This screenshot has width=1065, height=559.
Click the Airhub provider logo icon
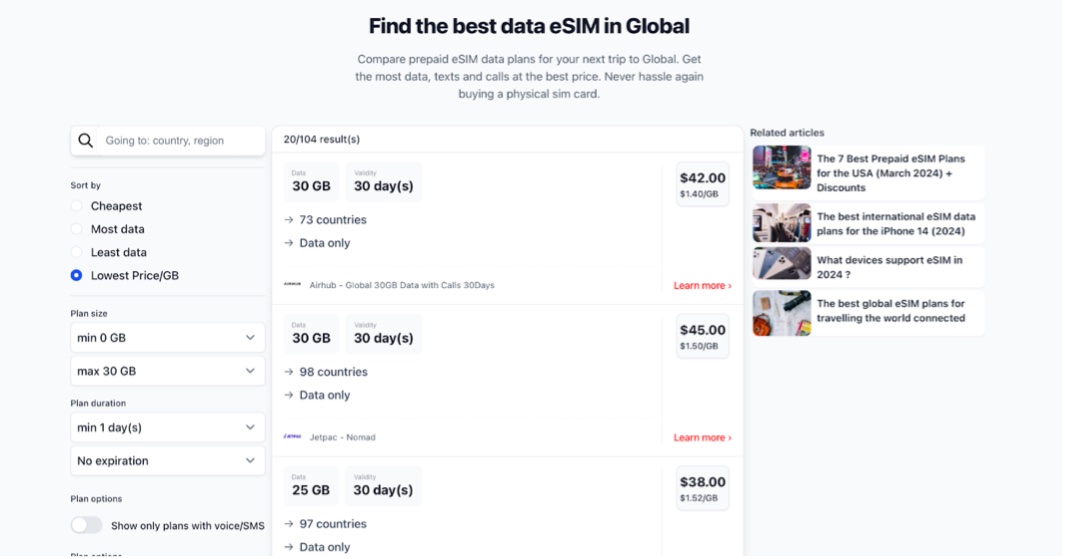[x=293, y=285]
